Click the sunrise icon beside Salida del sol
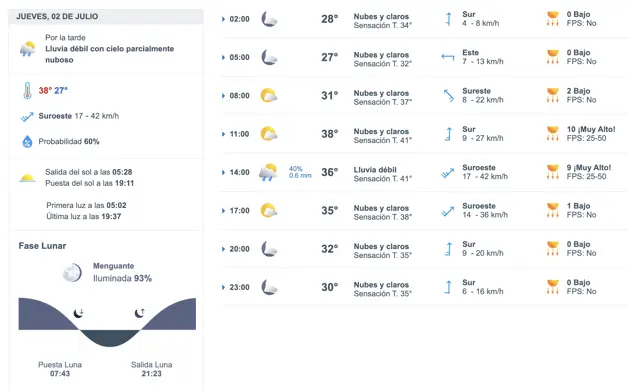This screenshot has height=391, width=628. pyautogui.click(x=27, y=178)
